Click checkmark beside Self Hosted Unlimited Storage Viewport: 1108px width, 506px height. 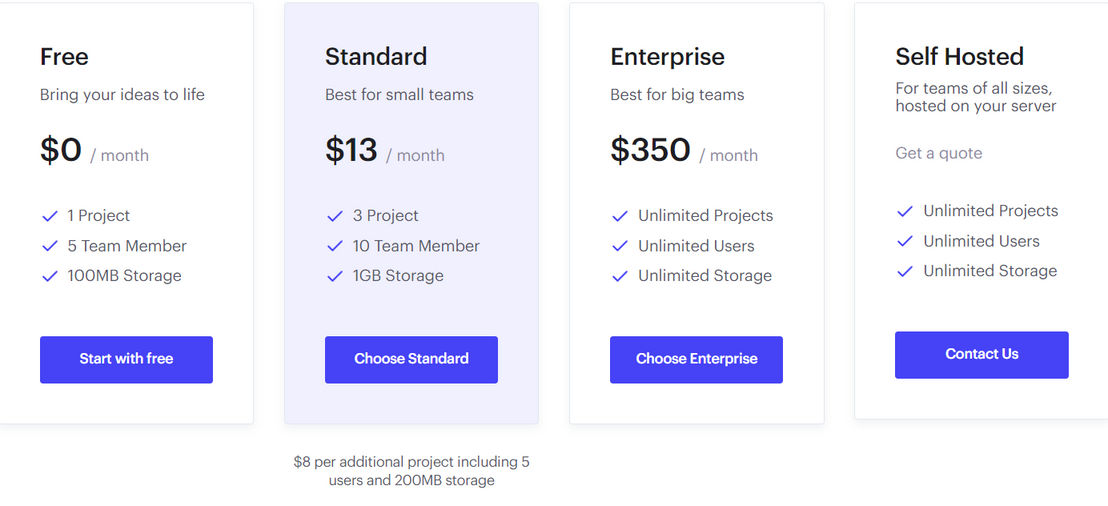tap(905, 271)
